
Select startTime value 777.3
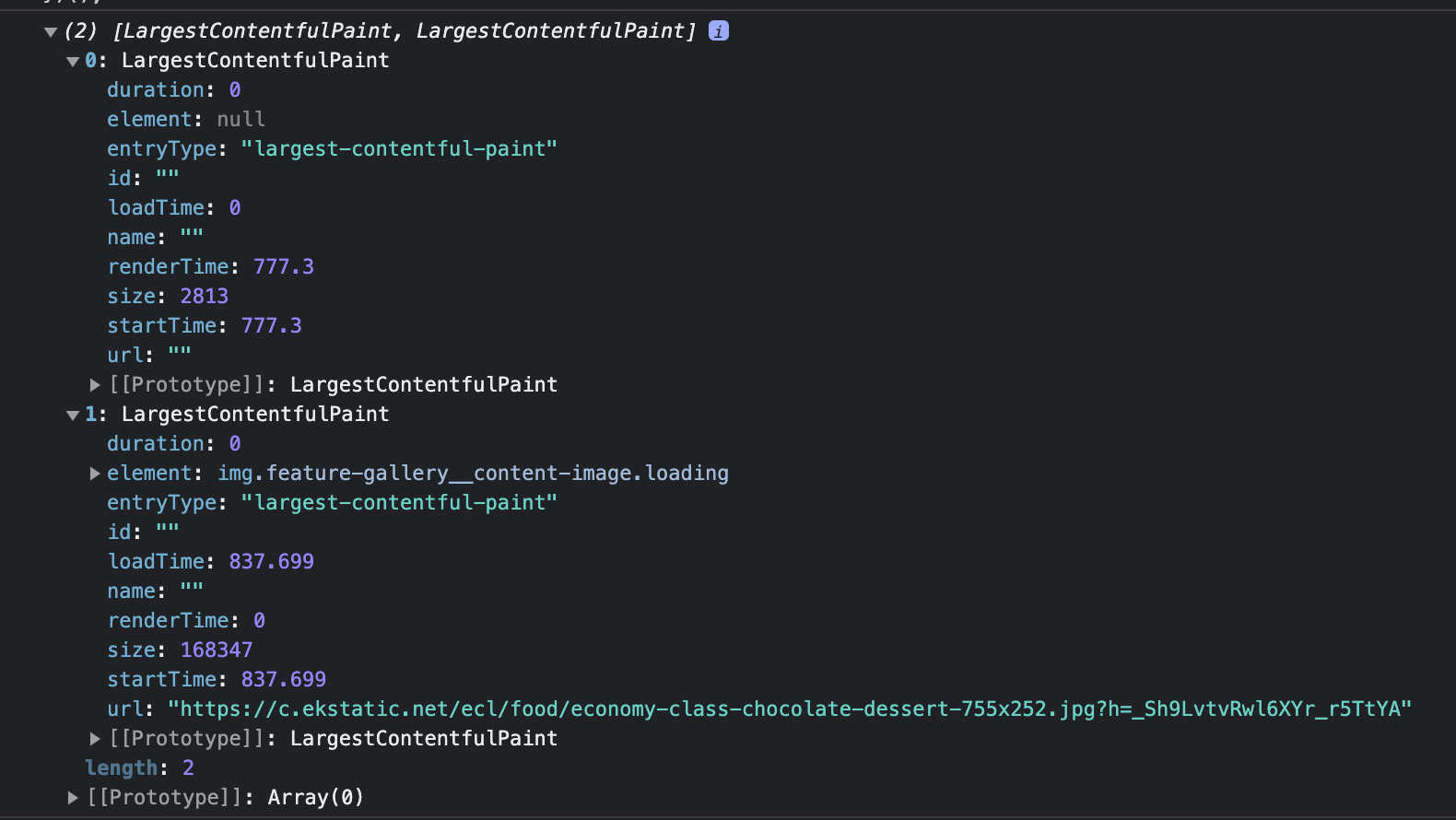272,325
